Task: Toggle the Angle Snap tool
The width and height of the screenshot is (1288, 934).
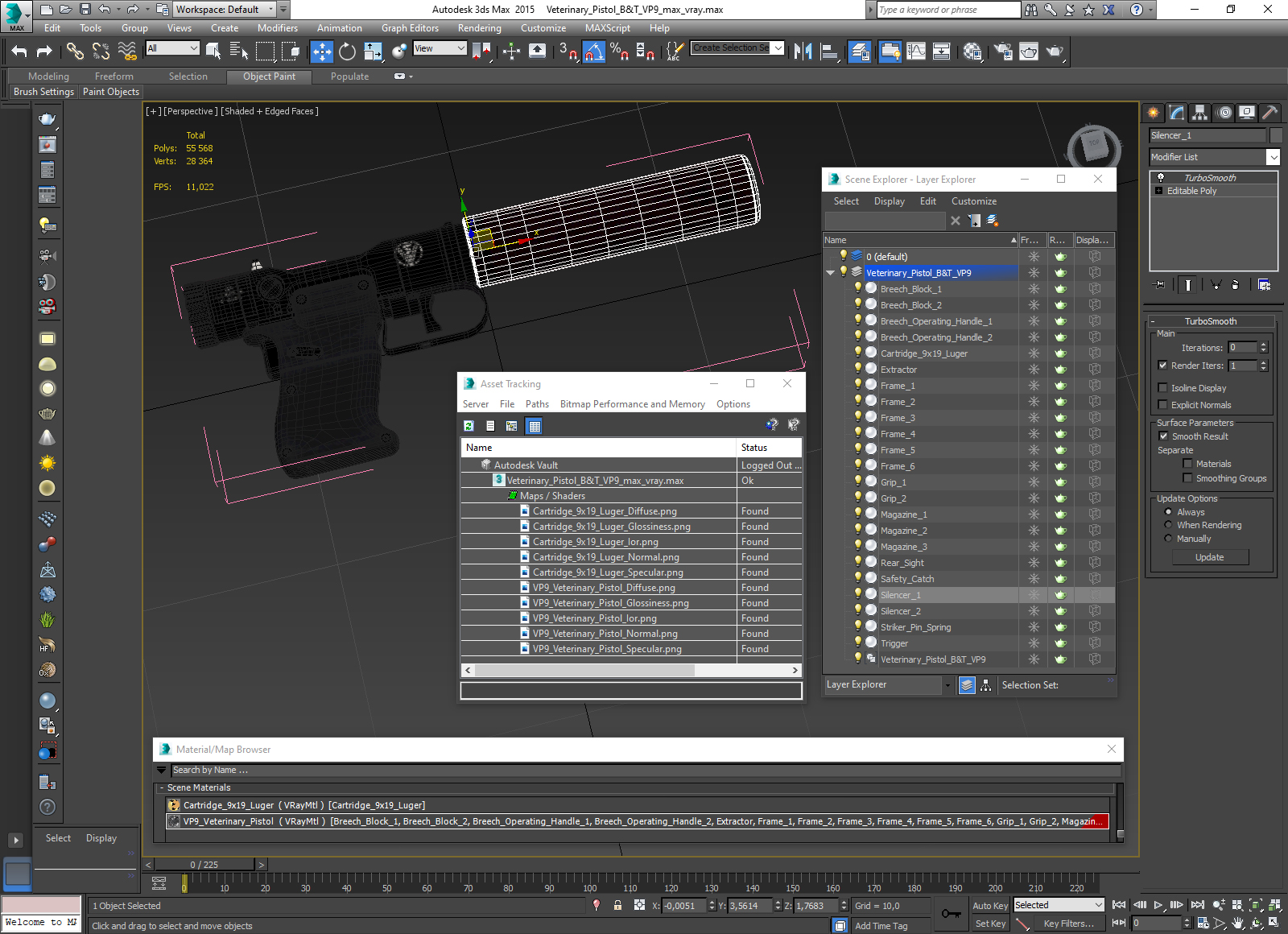Action: click(593, 52)
